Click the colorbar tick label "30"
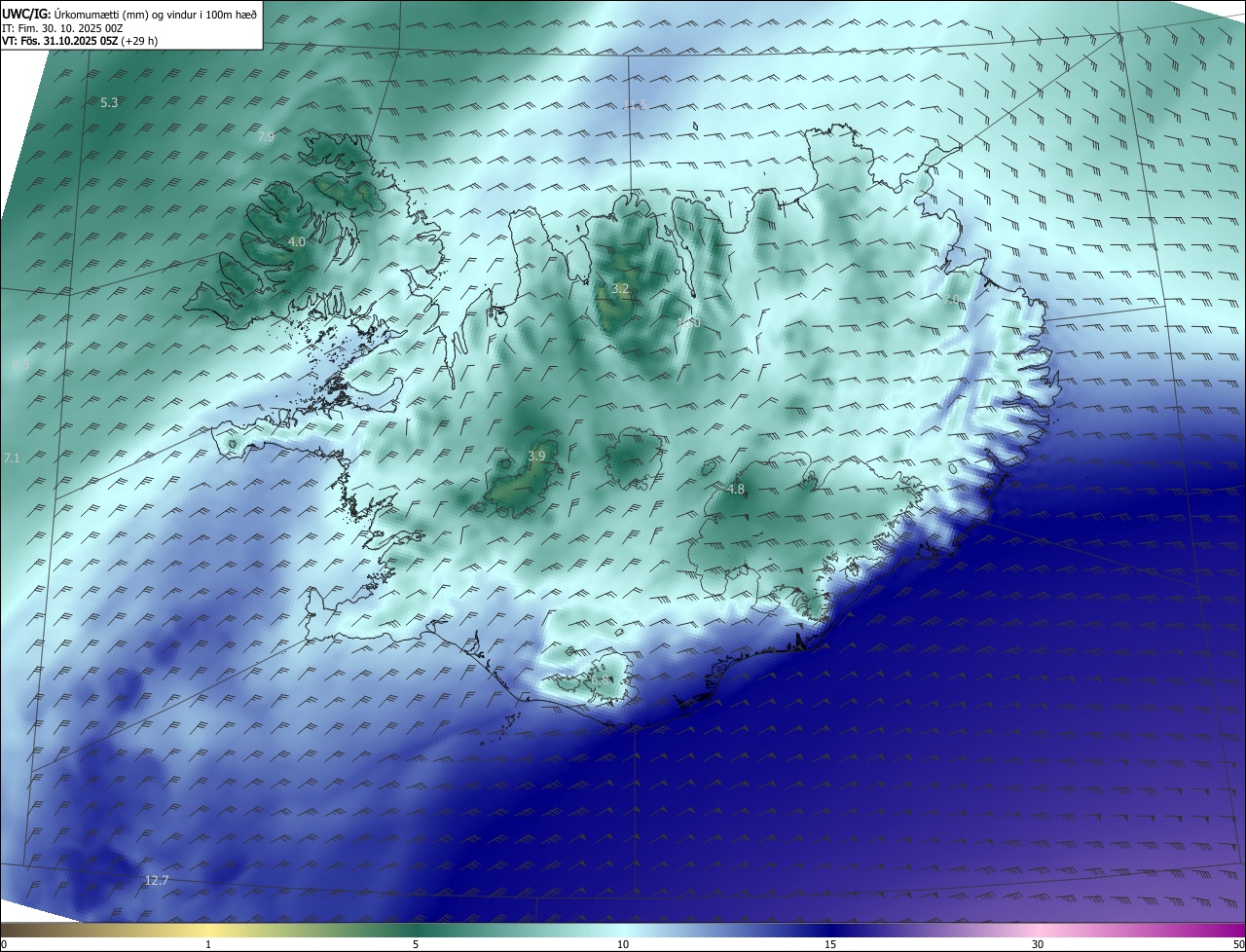The image size is (1246, 952). tap(1038, 944)
